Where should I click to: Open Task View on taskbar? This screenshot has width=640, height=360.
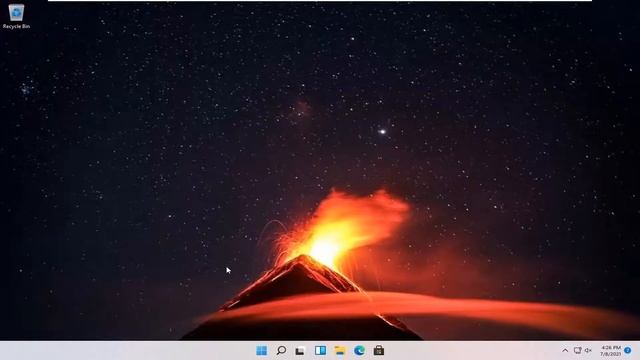point(300,351)
